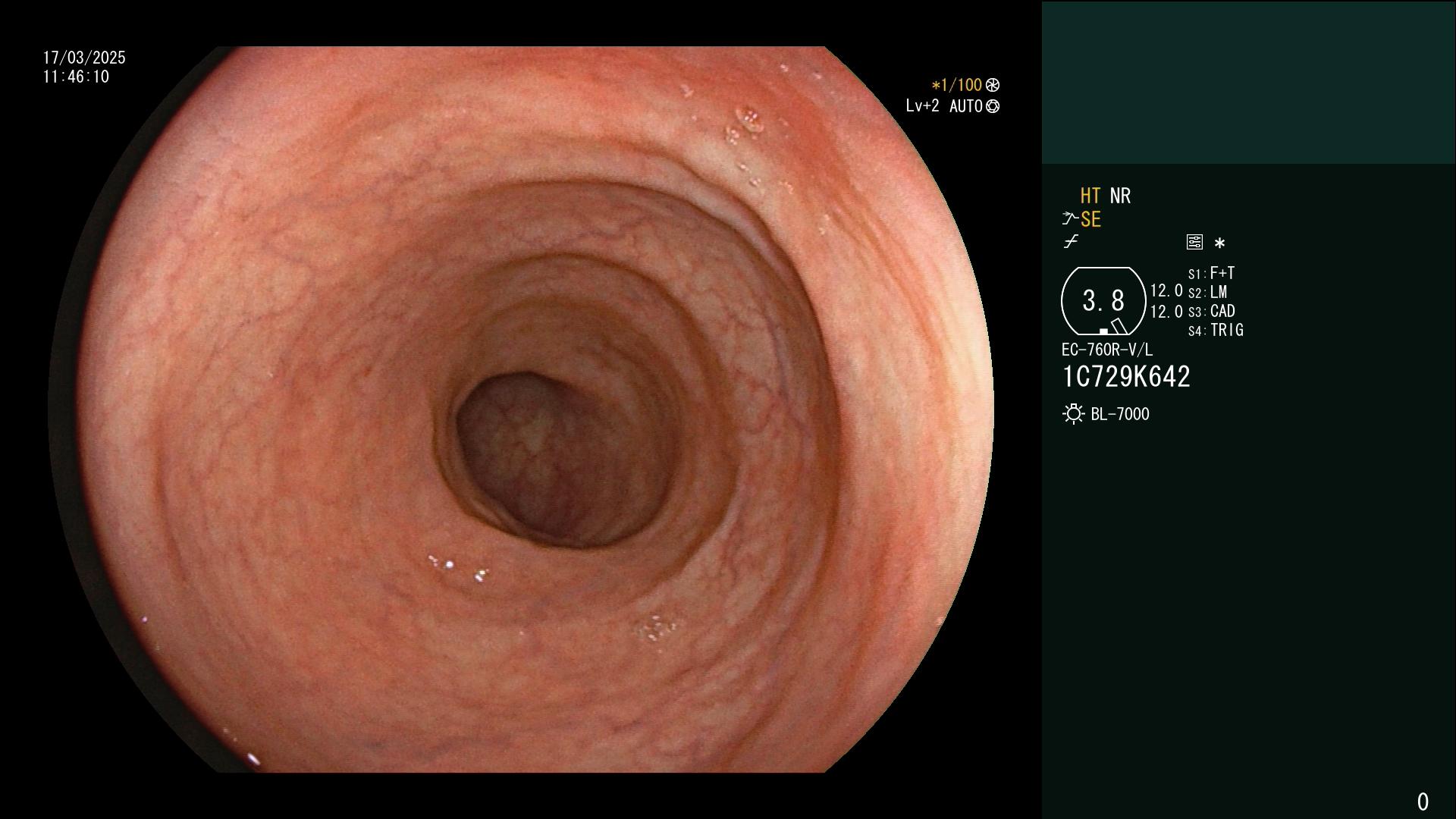Click the AUTO iris mode label
The image size is (1456, 819).
pyautogui.click(x=965, y=106)
